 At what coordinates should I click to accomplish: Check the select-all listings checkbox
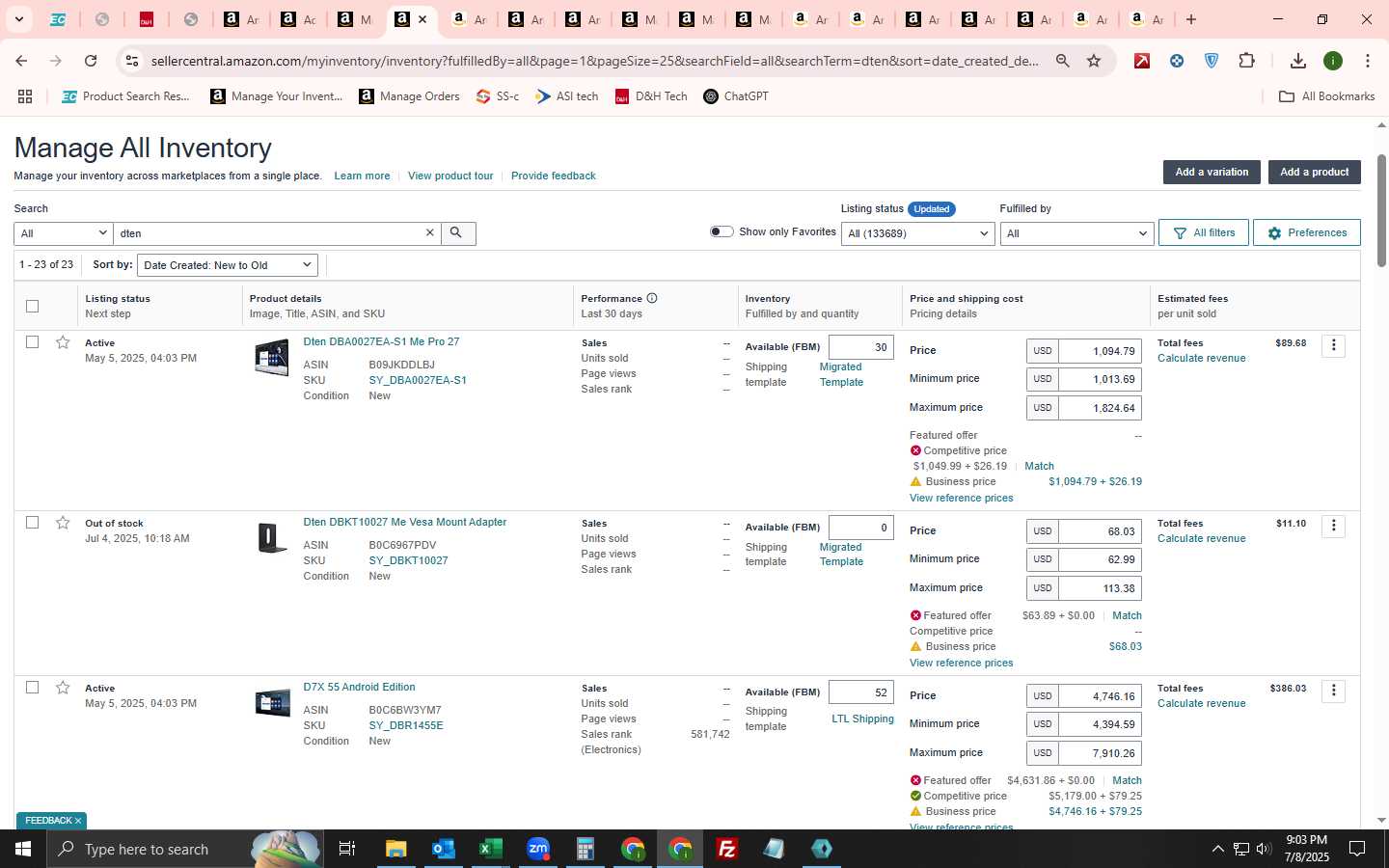click(x=32, y=306)
